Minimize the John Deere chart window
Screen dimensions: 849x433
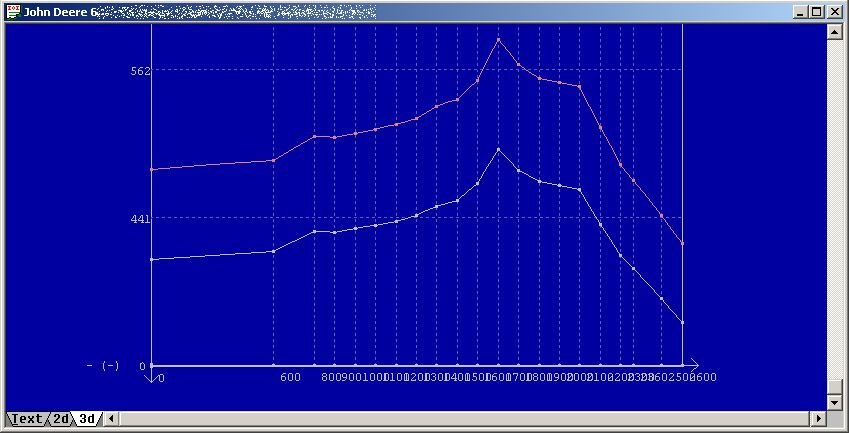(x=801, y=12)
